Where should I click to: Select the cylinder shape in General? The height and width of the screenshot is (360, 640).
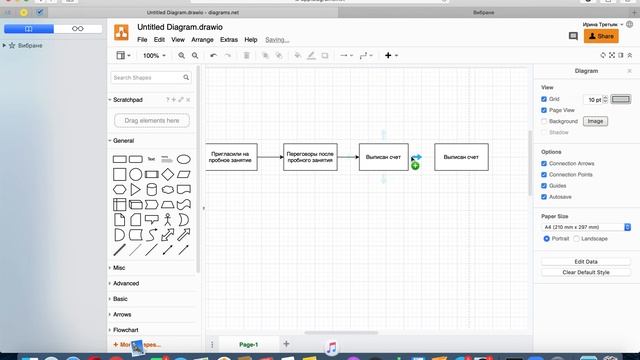point(151,189)
